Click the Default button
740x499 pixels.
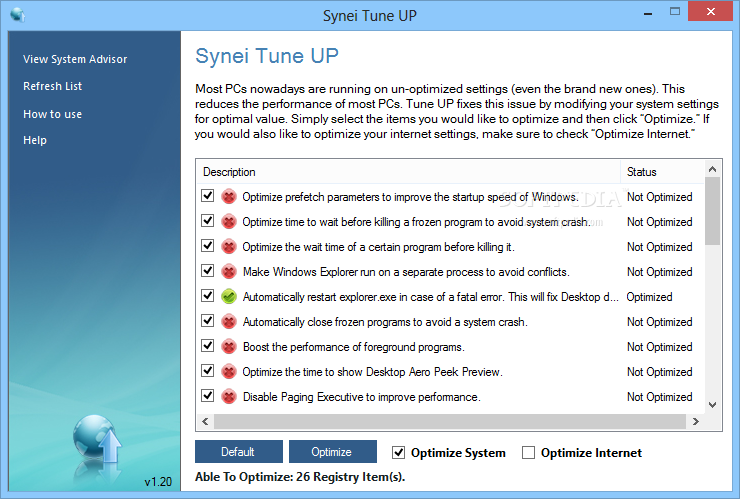(x=239, y=452)
